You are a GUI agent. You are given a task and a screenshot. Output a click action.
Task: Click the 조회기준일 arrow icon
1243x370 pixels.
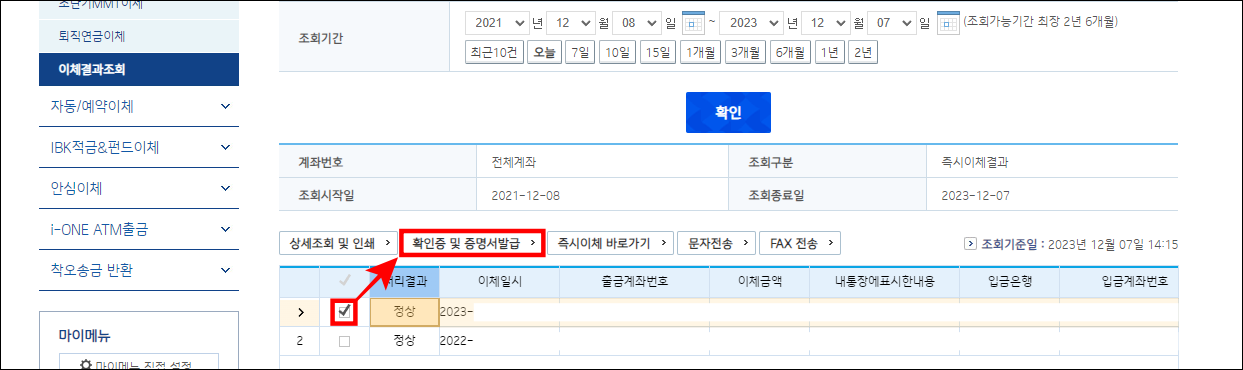(x=970, y=243)
